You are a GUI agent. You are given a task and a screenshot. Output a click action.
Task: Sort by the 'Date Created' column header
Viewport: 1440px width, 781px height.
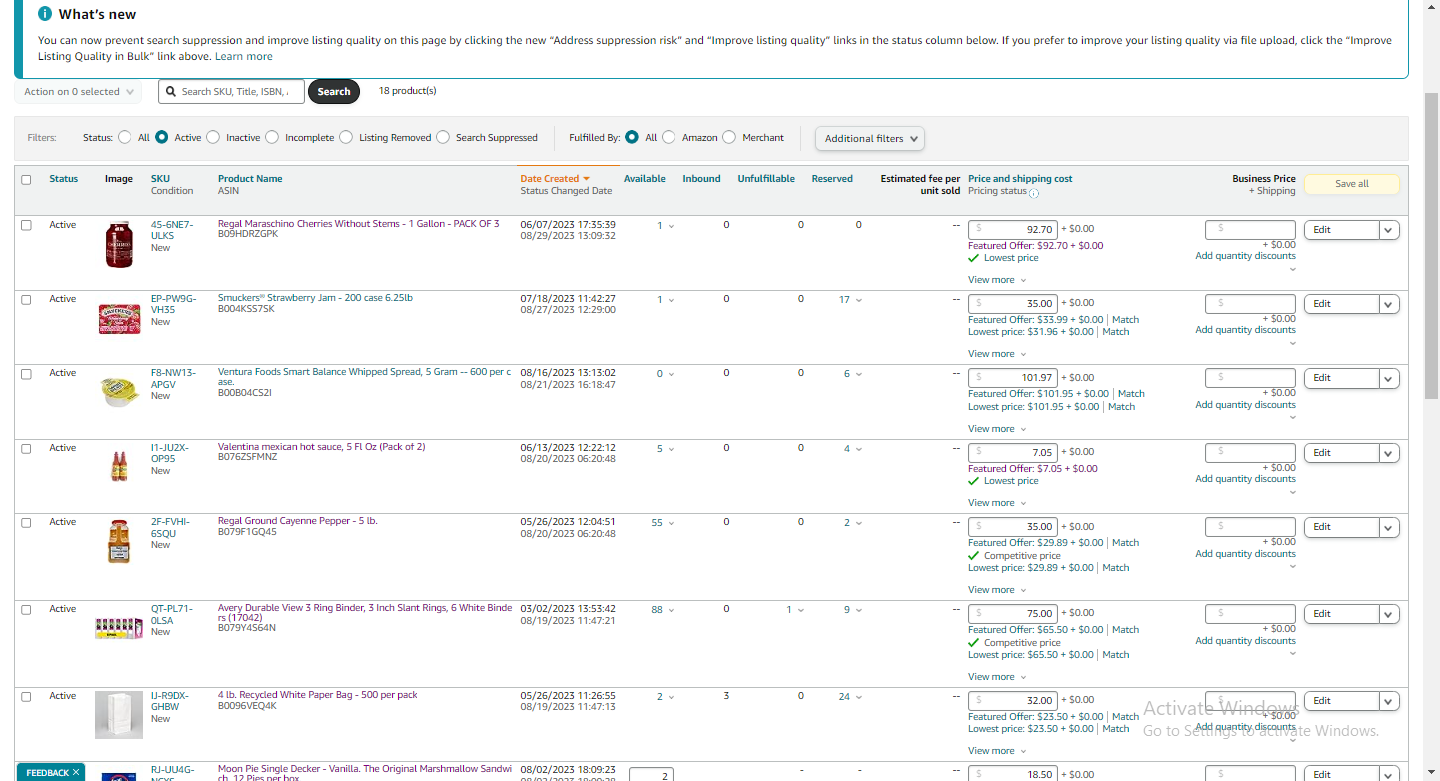pyautogui.click(x=555, y=179)
